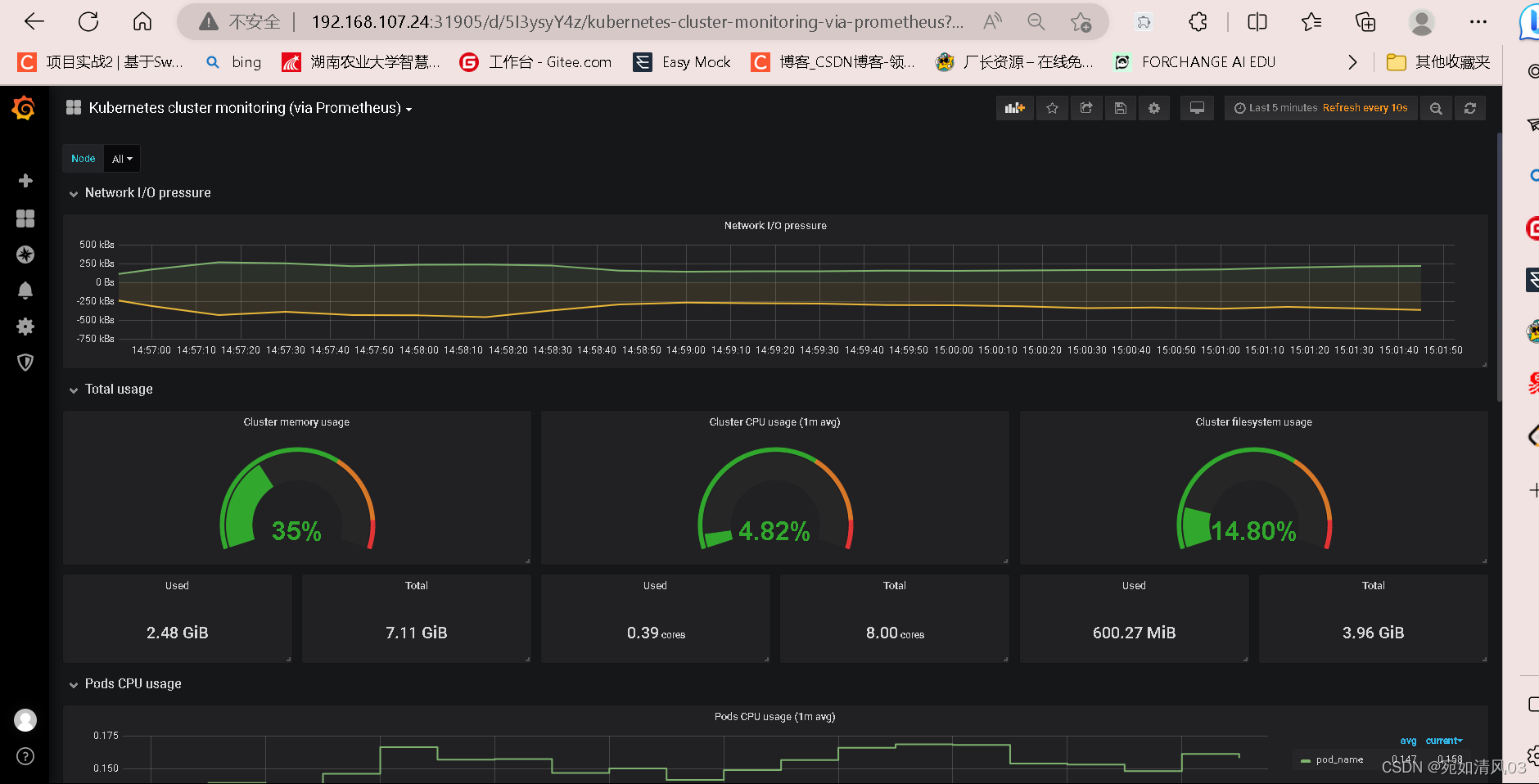The height and width of the screenshot is (784, 1539).
Task: Open dashboard settings cog icon
Action: (x=1154, y=108)
